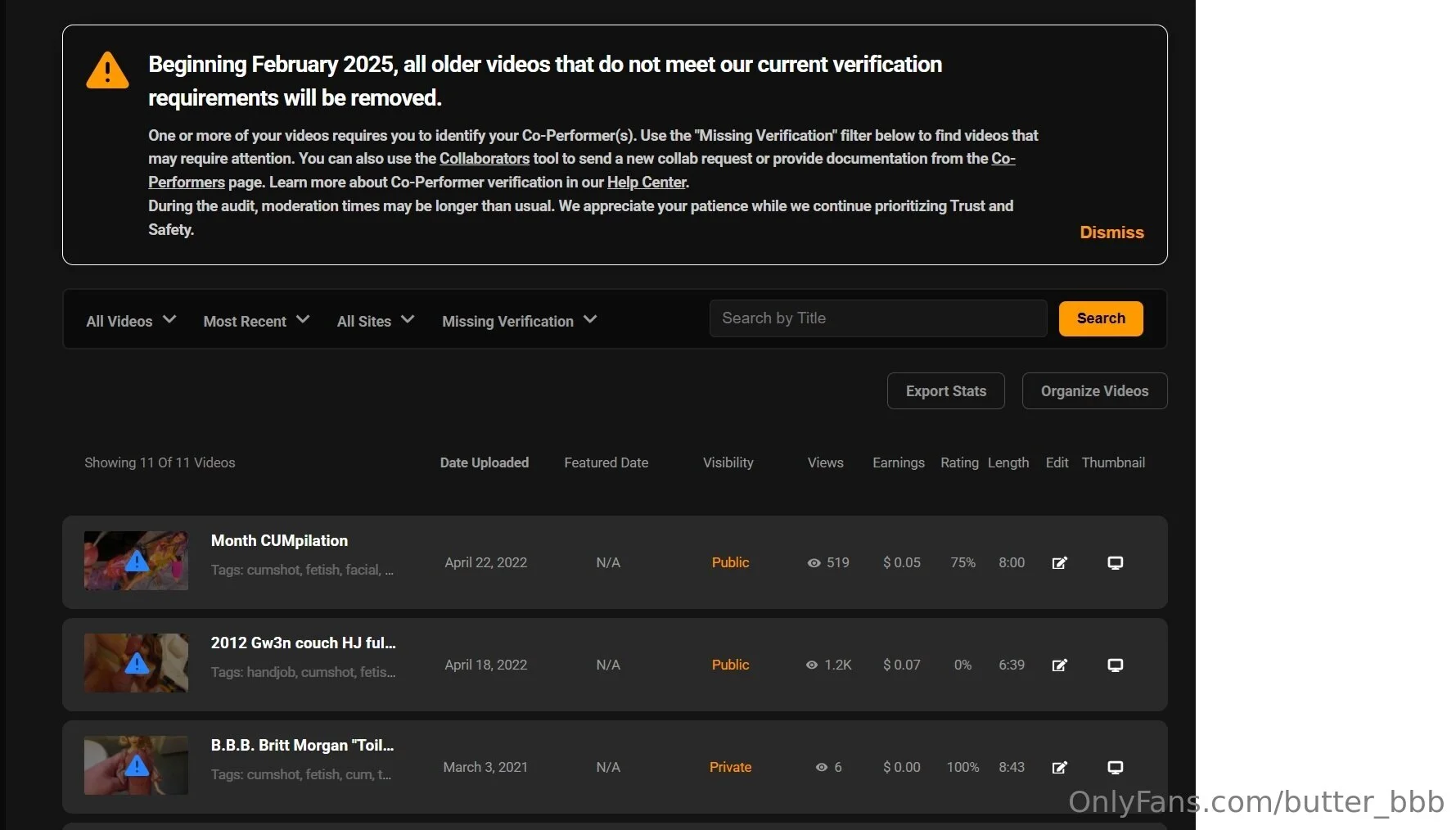This screenshot has width=1456, height=830.
Task: Open the Help Center link
Action: coord(646,183)
